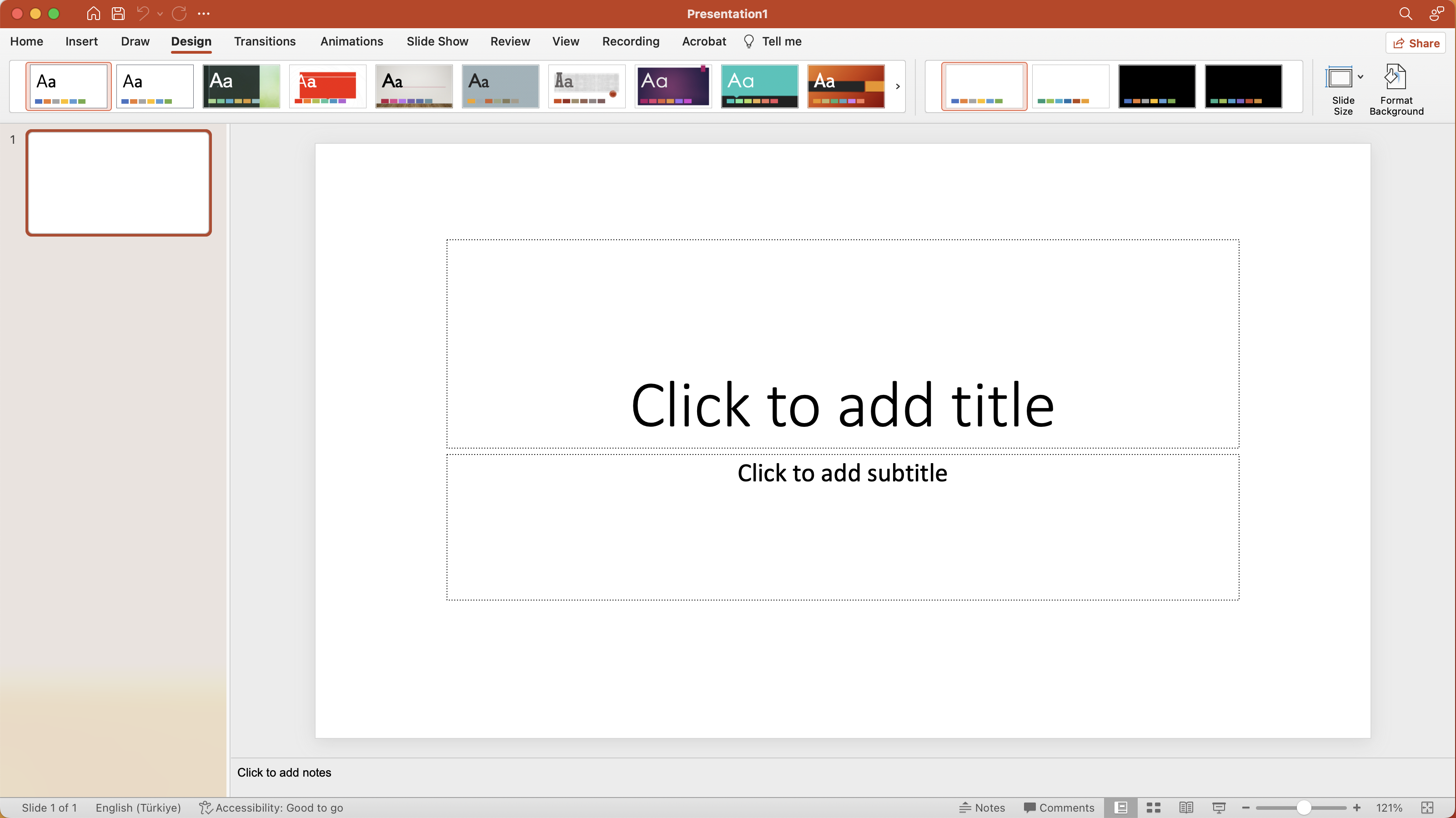Open the Draw tab

(135, 41)
